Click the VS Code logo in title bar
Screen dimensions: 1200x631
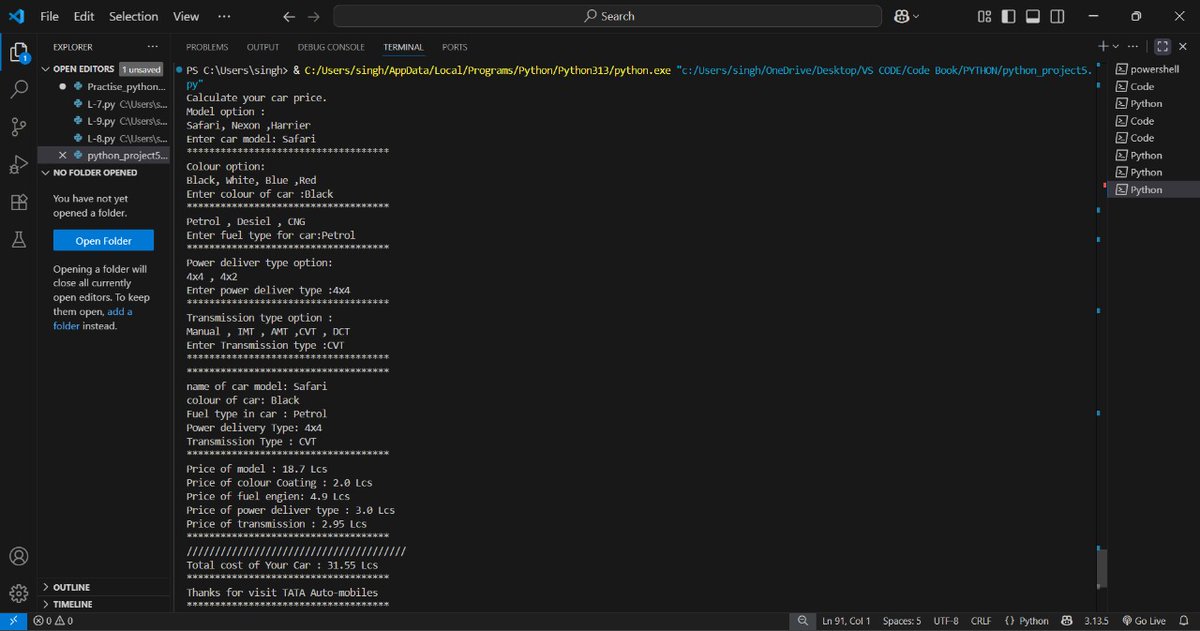tap(16, 16)
